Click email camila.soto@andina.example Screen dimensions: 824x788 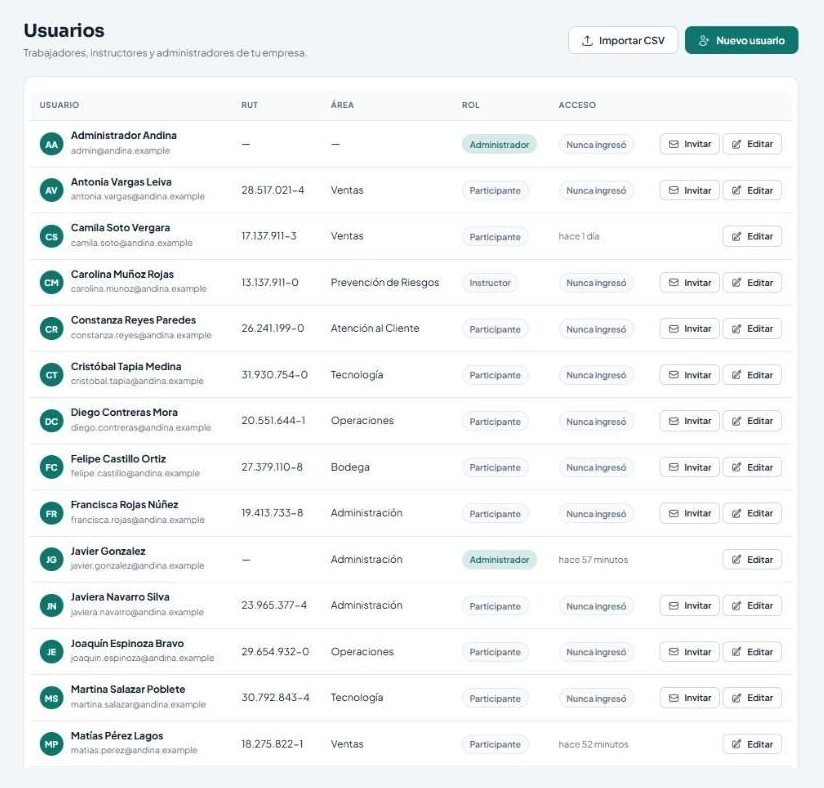131,243
